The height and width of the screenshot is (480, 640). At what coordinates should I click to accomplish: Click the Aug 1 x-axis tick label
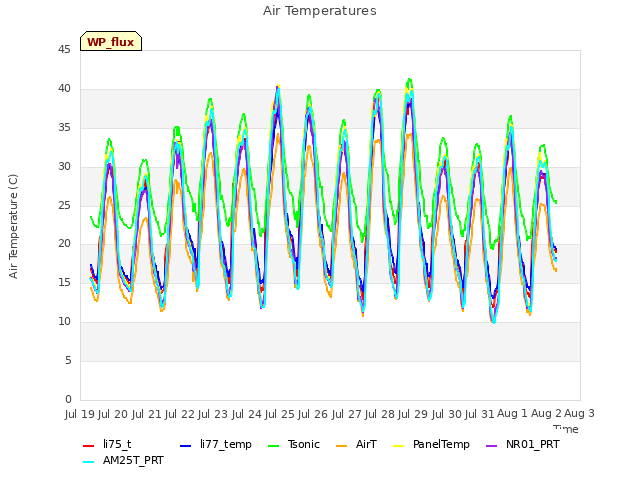[x=512, y=413]
